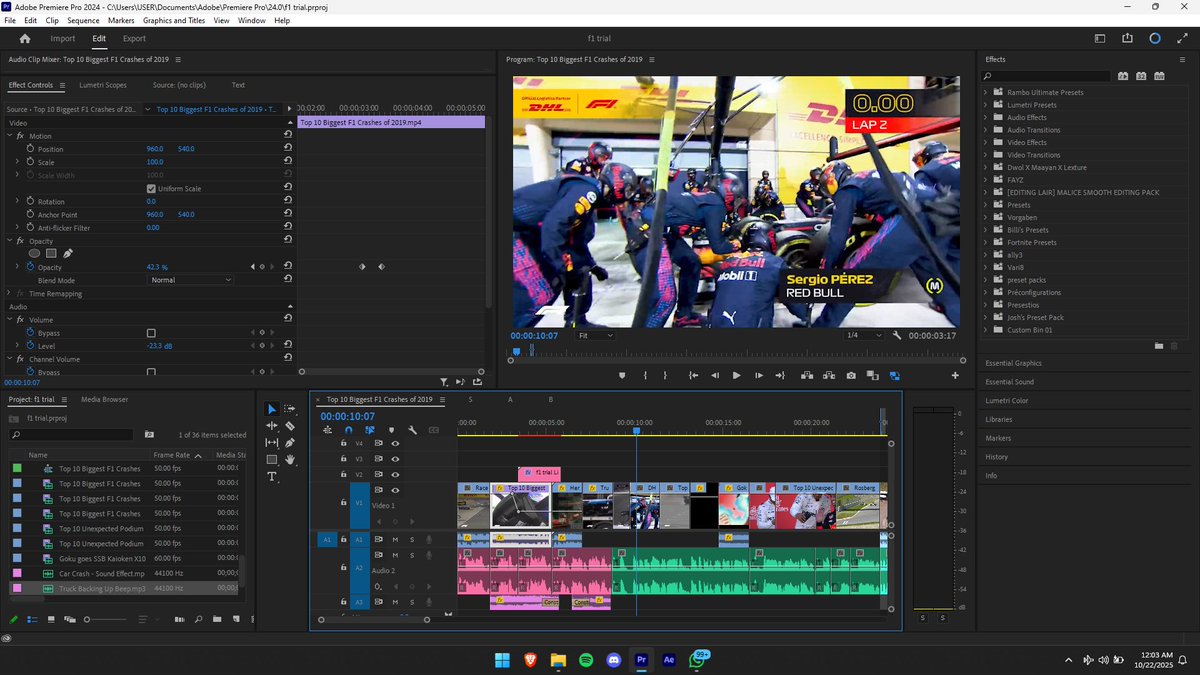Viewport: 1200px width, 675px height.
Task: Expand Time Remapping effect
Action: 10,294
